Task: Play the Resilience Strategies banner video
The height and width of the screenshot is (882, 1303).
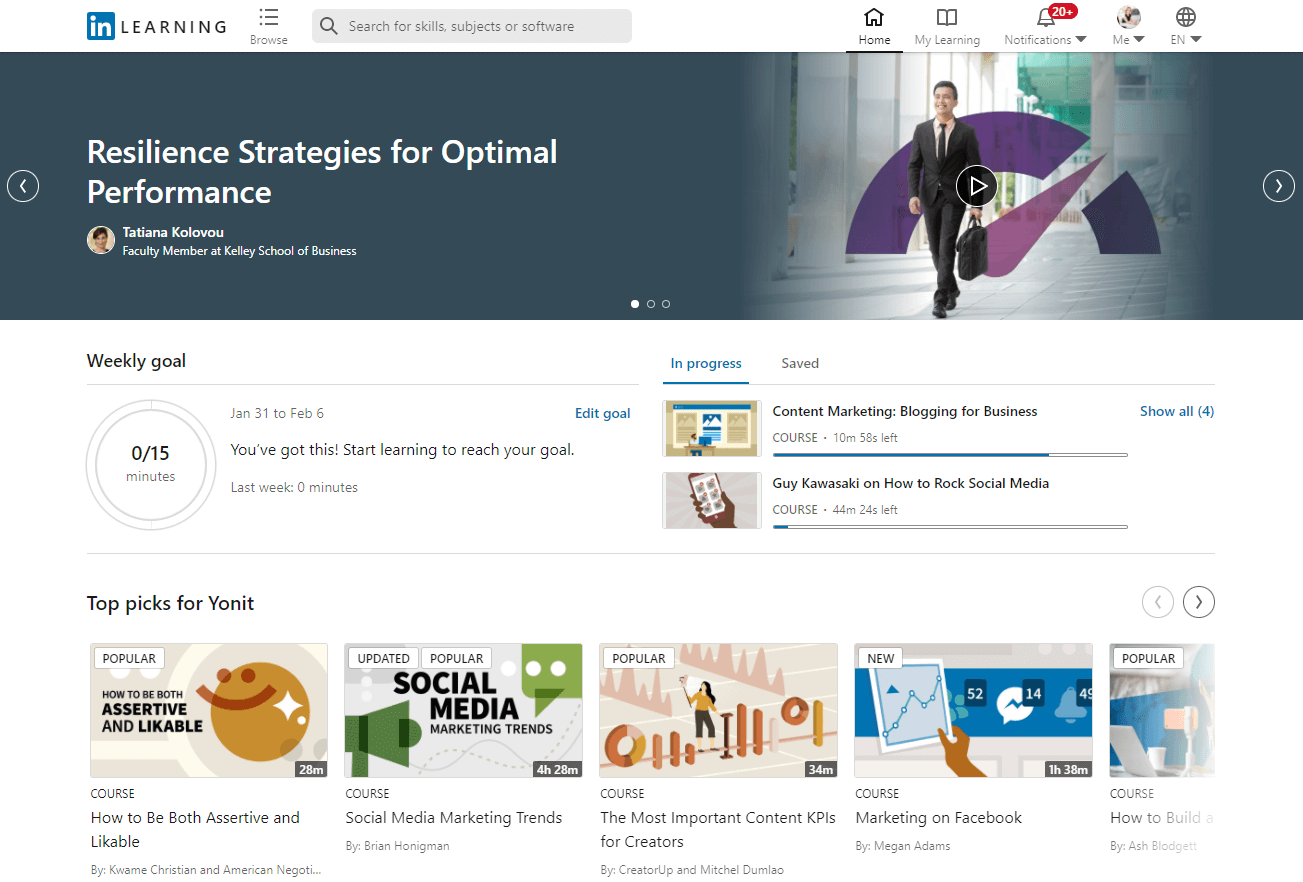Action: click(x=977, y=186)
